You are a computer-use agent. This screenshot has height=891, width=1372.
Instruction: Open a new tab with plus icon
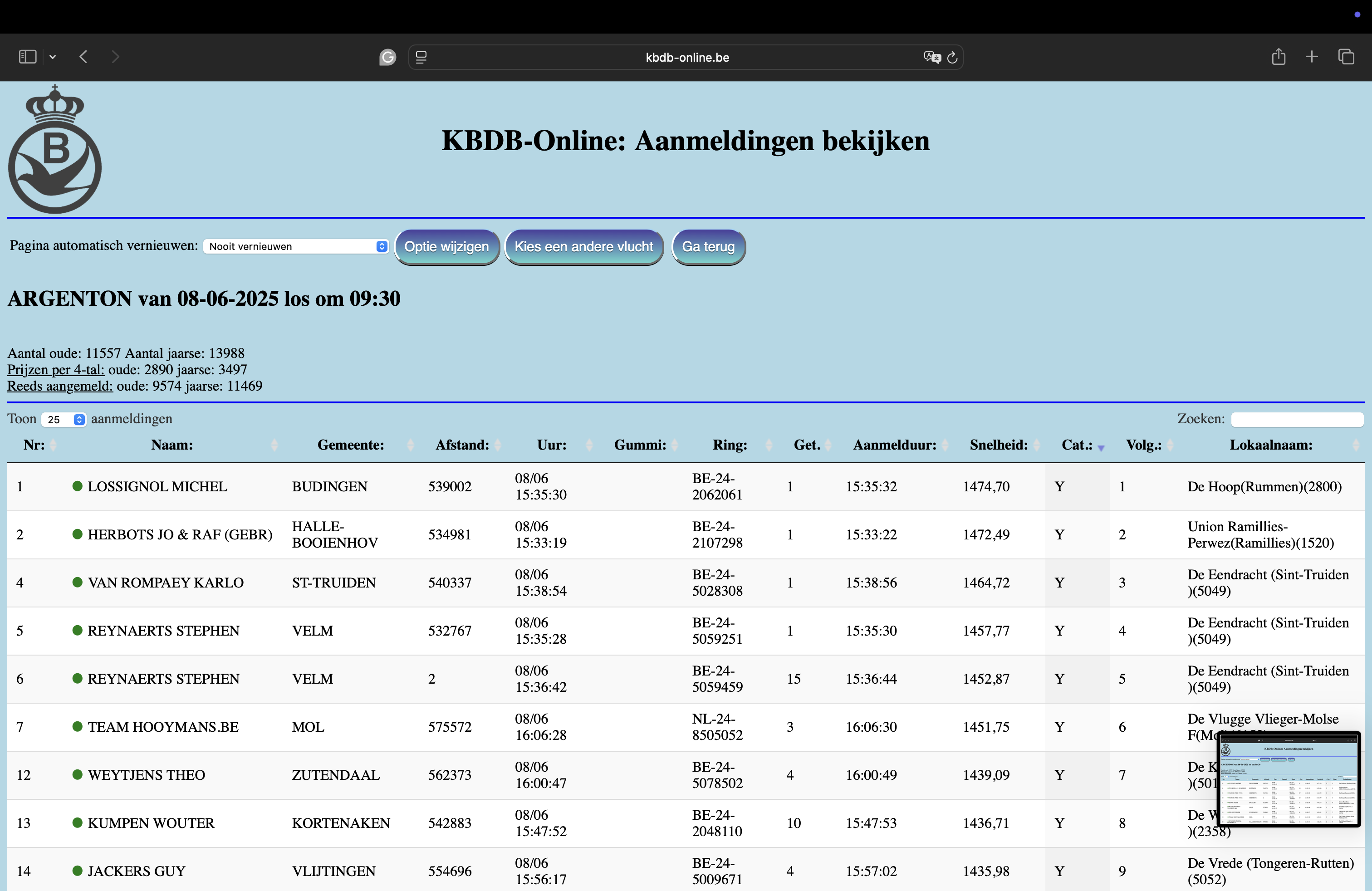(x=1312, y=56)
